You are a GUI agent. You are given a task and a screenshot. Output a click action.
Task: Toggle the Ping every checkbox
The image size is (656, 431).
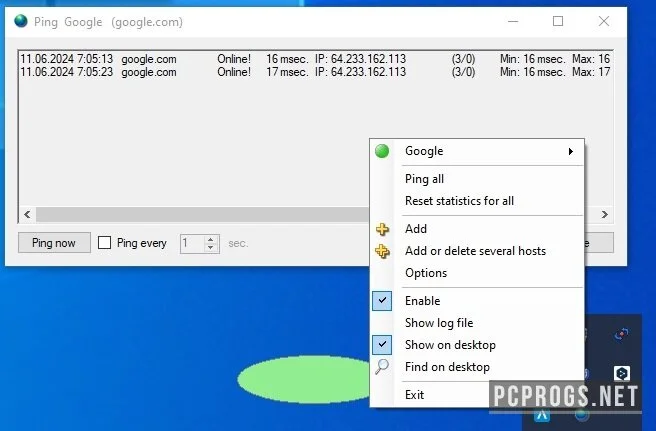click(x=104, y=243)
